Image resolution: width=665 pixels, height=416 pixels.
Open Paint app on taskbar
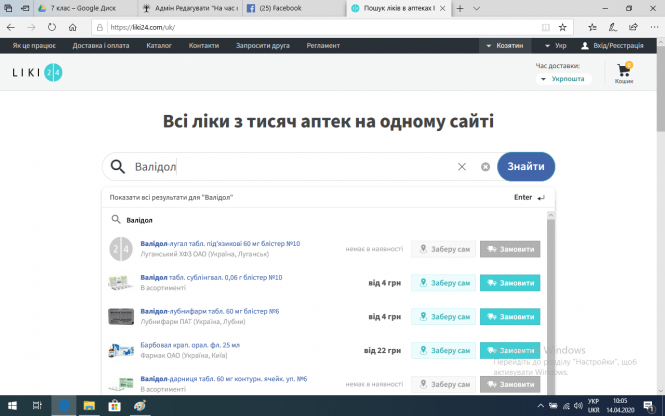click(140, 406)
